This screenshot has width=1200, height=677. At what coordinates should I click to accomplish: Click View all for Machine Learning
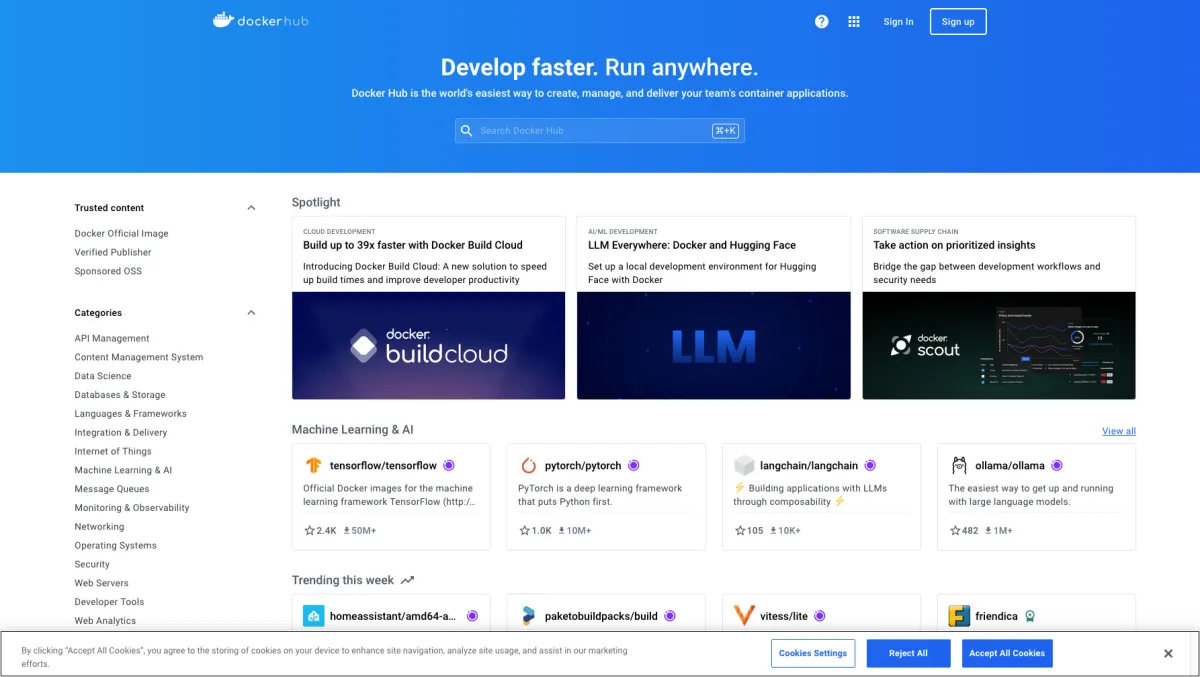[x=1119, y=431]
